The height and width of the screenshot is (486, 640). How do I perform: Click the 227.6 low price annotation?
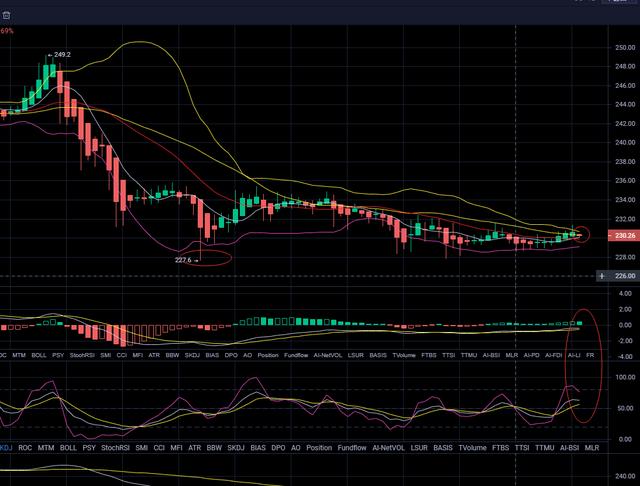tap(184, 259)
